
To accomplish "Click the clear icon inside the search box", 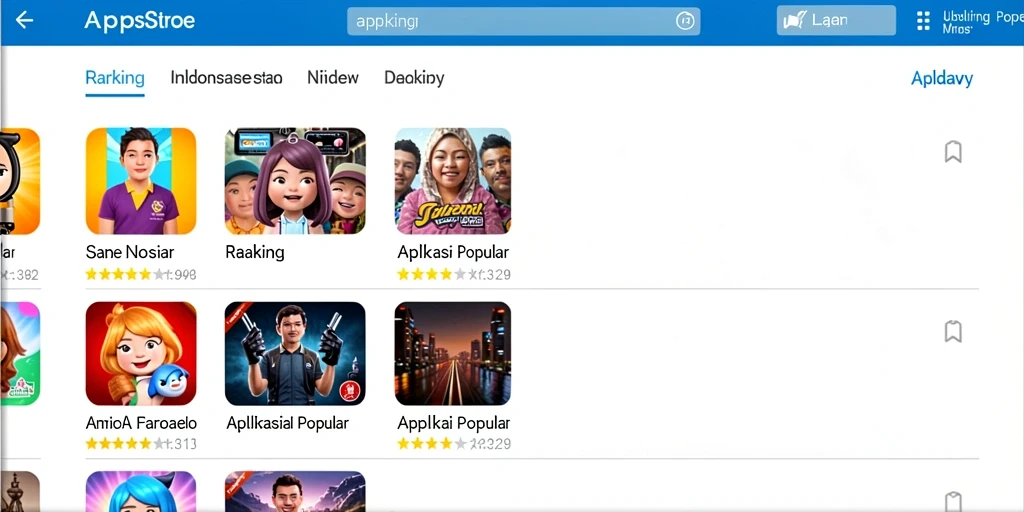I will (x=684, y=22).
